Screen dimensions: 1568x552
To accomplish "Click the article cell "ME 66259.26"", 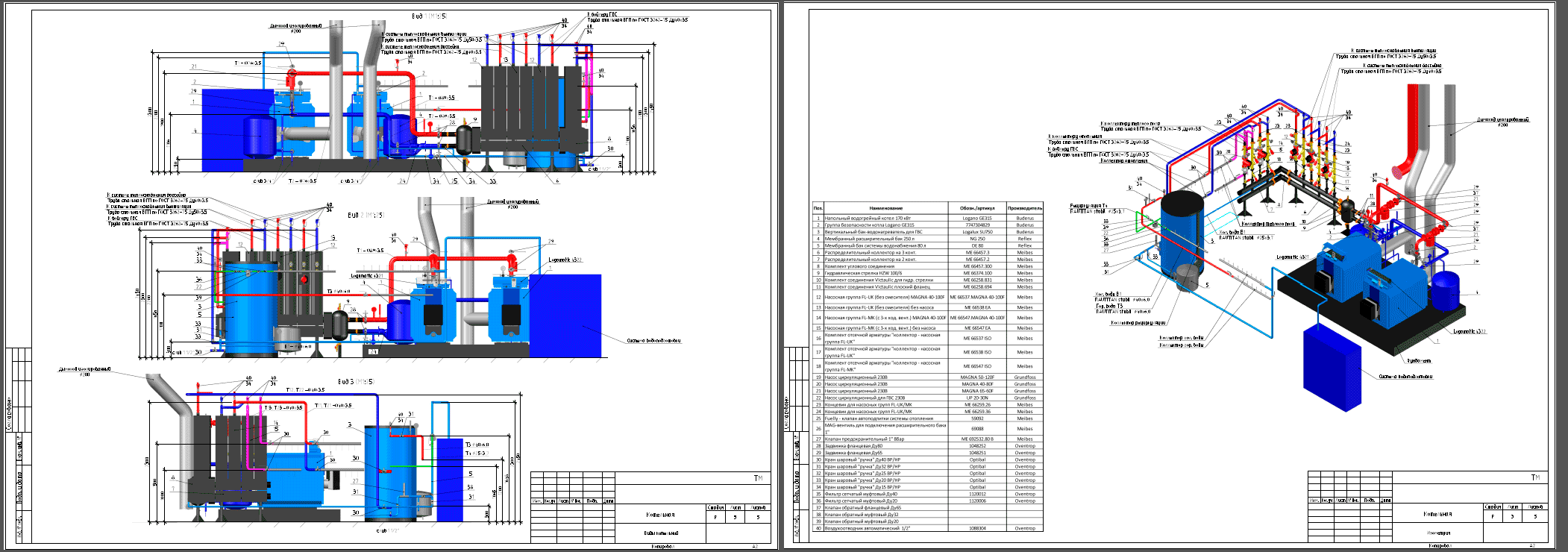I will coord(977,405).
